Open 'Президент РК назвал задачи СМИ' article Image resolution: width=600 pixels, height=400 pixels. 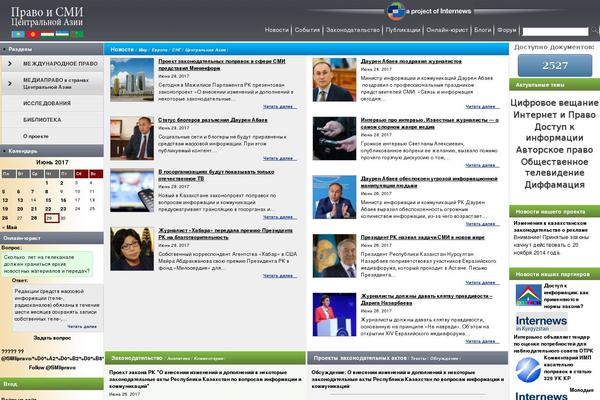422,237
